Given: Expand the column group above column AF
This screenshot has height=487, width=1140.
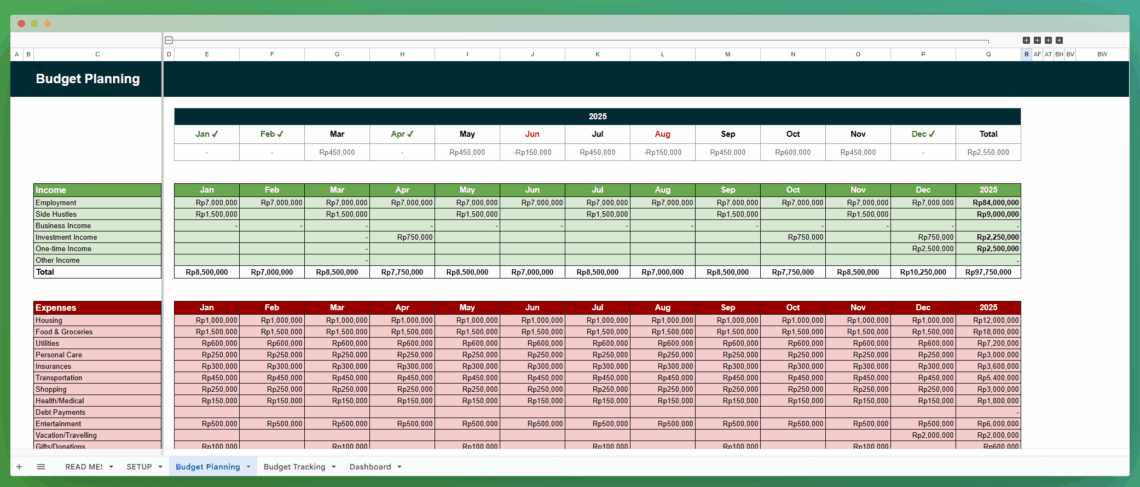Looking at the screenshot, I should pos(1037,41).
